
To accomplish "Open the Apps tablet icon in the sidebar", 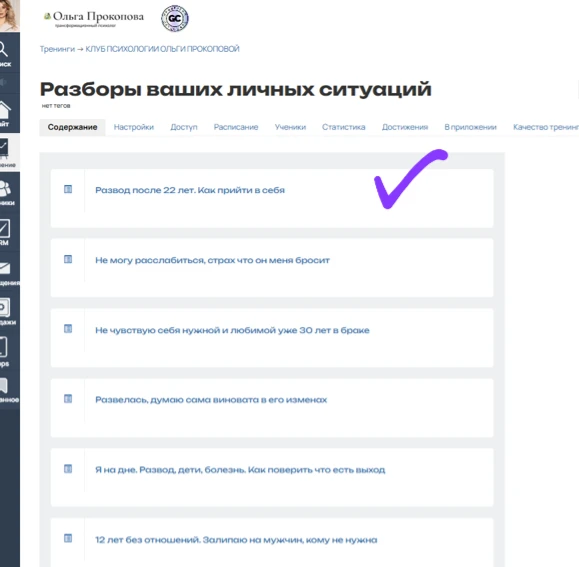I will (4, 347).
